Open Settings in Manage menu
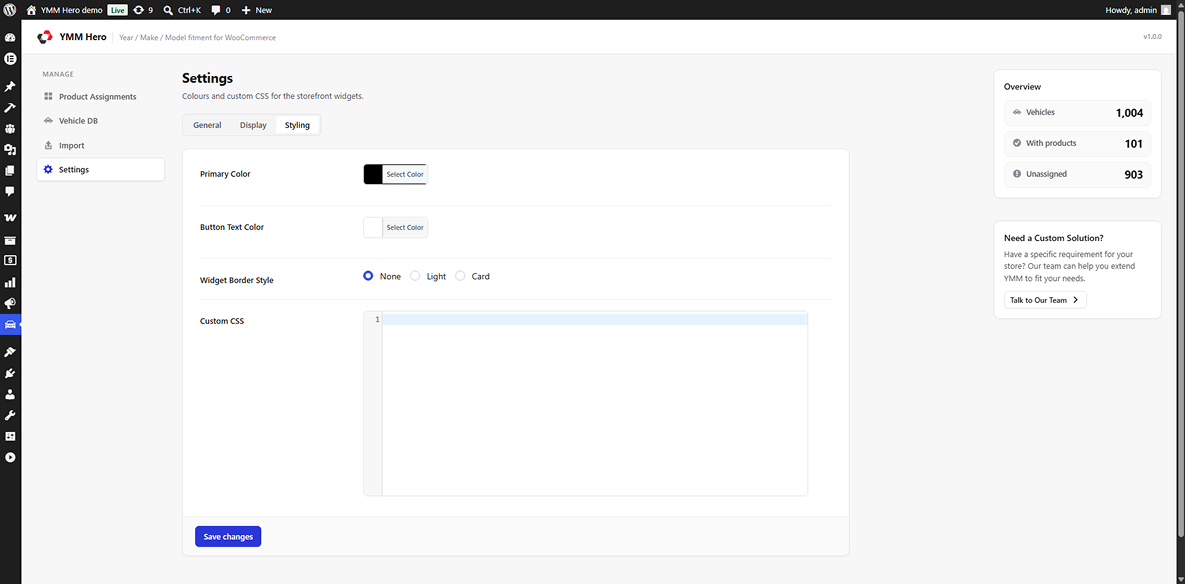The image size is (1185, 584). tap(101, 169)
